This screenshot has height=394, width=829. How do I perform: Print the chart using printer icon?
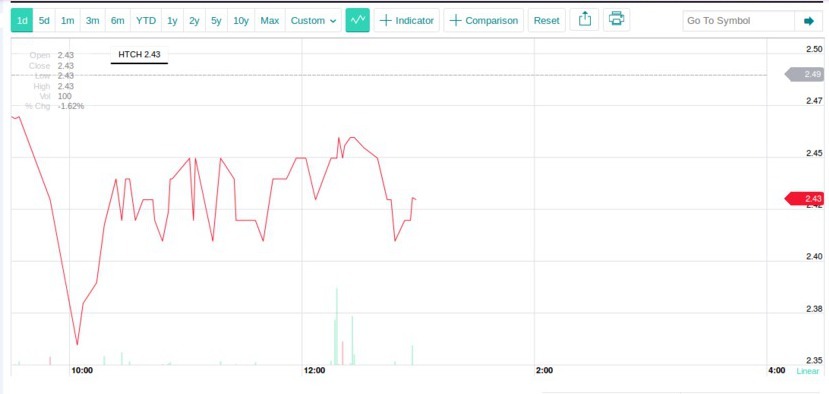616,20
